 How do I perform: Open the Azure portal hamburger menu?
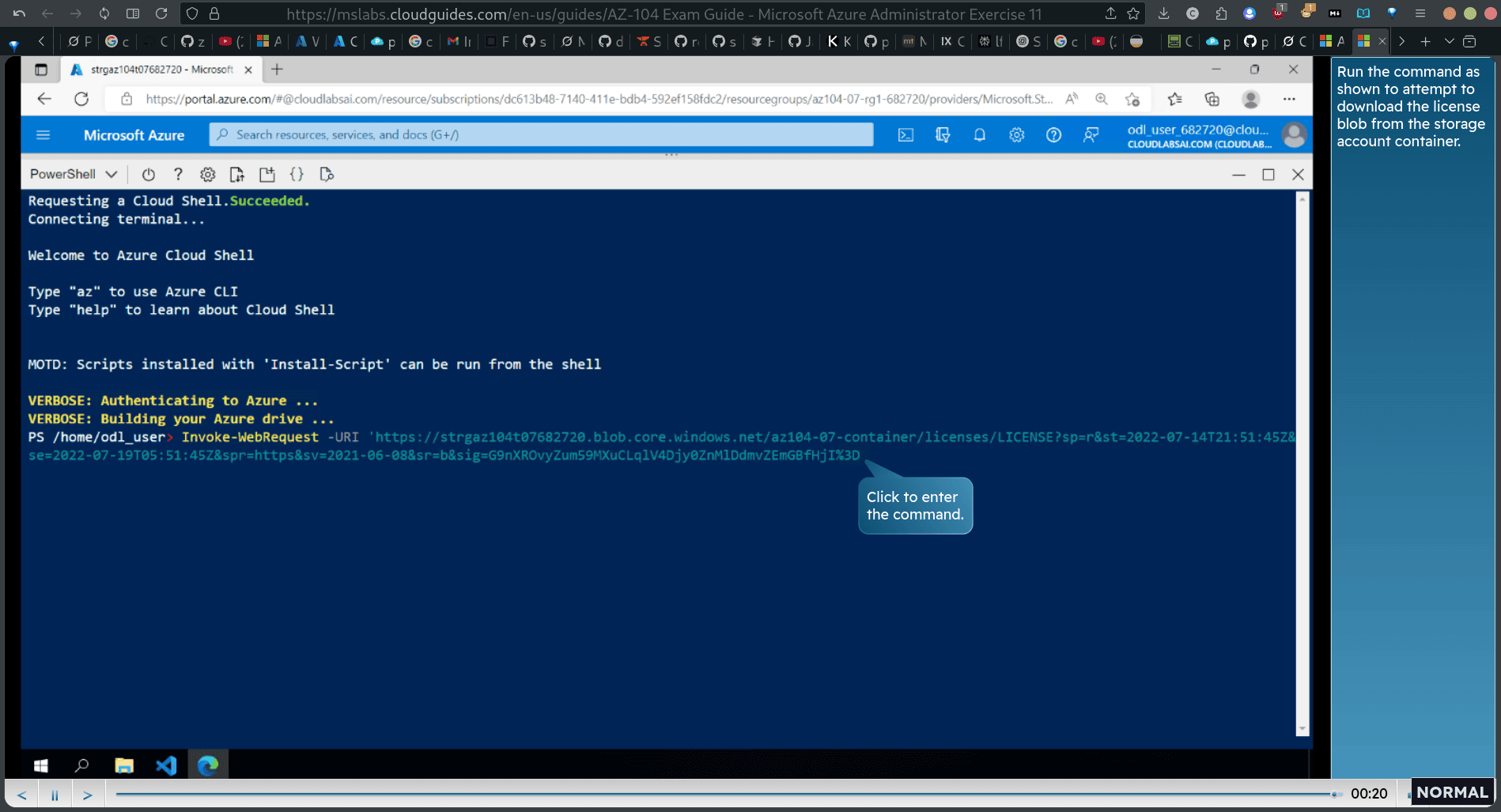coord(43,135)
